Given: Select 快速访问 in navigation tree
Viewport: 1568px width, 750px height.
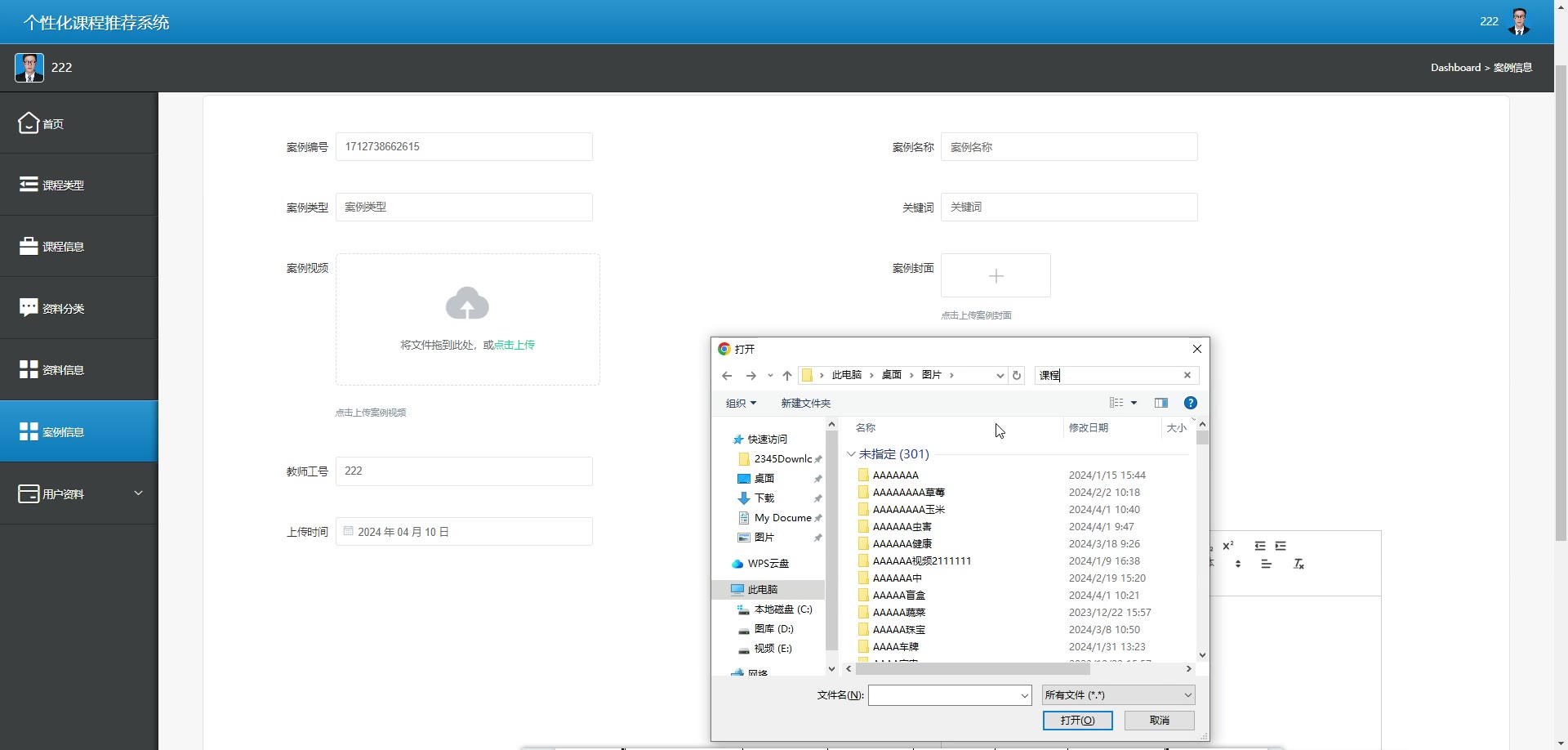Looking at the screenshot, I should pos(768,439).
